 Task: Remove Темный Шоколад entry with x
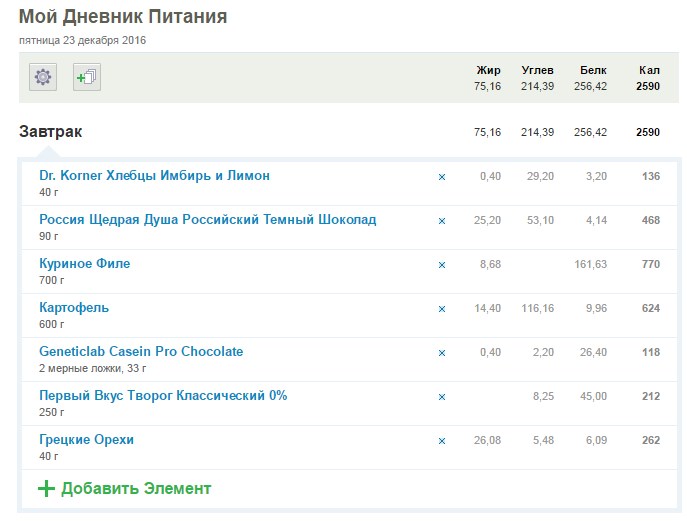click(x=442, y=221)
